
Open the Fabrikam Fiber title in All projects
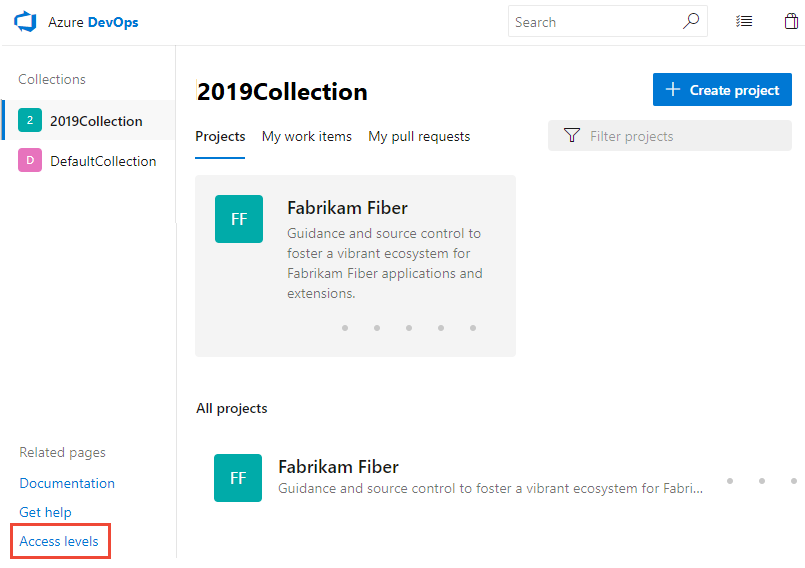338,467
